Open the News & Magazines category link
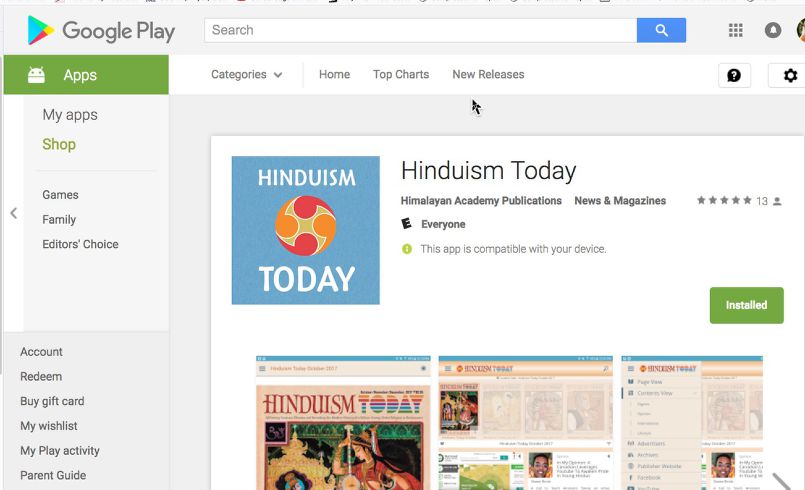This screenshot has width=805, height=490. pos(620,201)
